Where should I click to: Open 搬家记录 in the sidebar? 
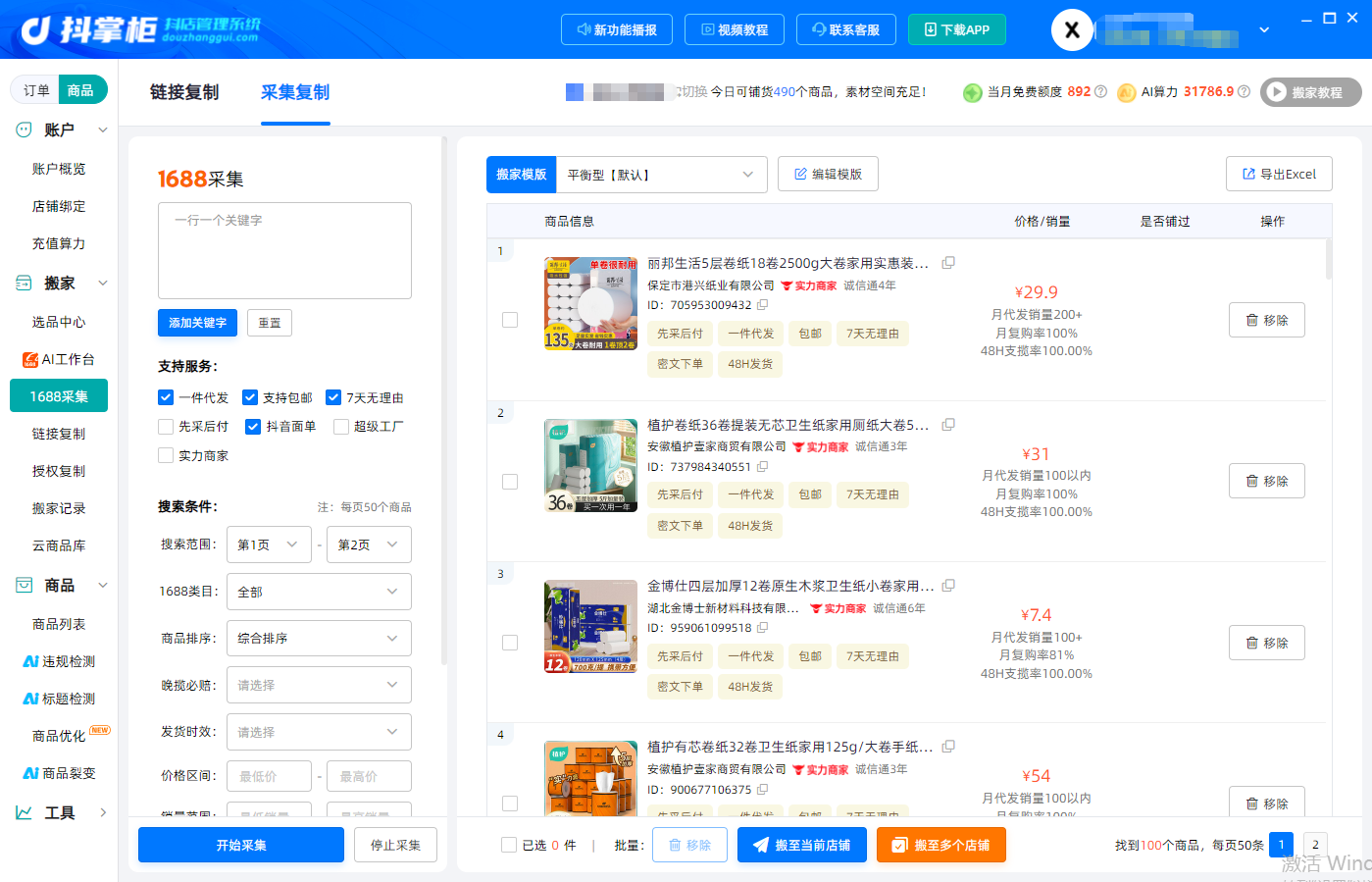pyautogui.click(x=59, y=508)
